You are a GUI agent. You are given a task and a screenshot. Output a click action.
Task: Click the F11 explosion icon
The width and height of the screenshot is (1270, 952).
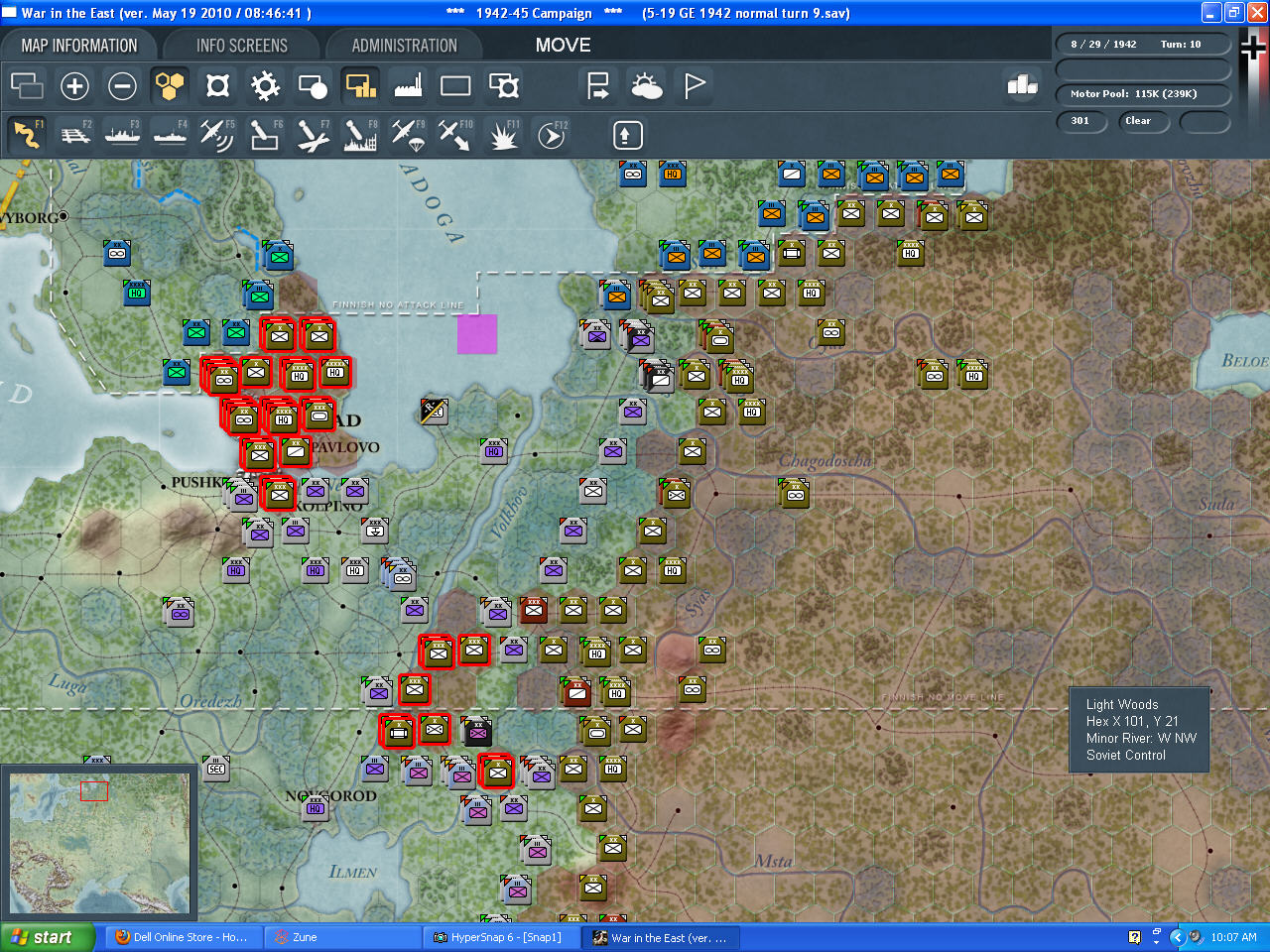(x=503, y=135)
